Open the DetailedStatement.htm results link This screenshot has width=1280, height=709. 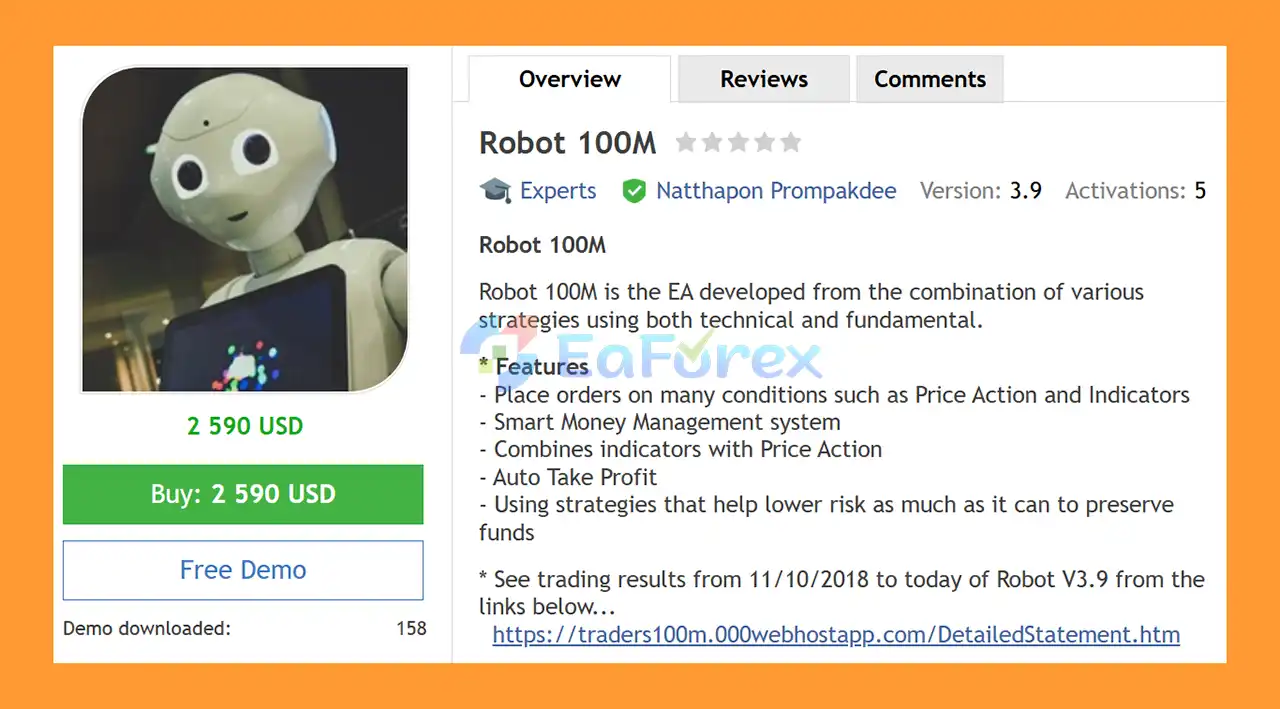pyautogui.click(x=836, y=634)
